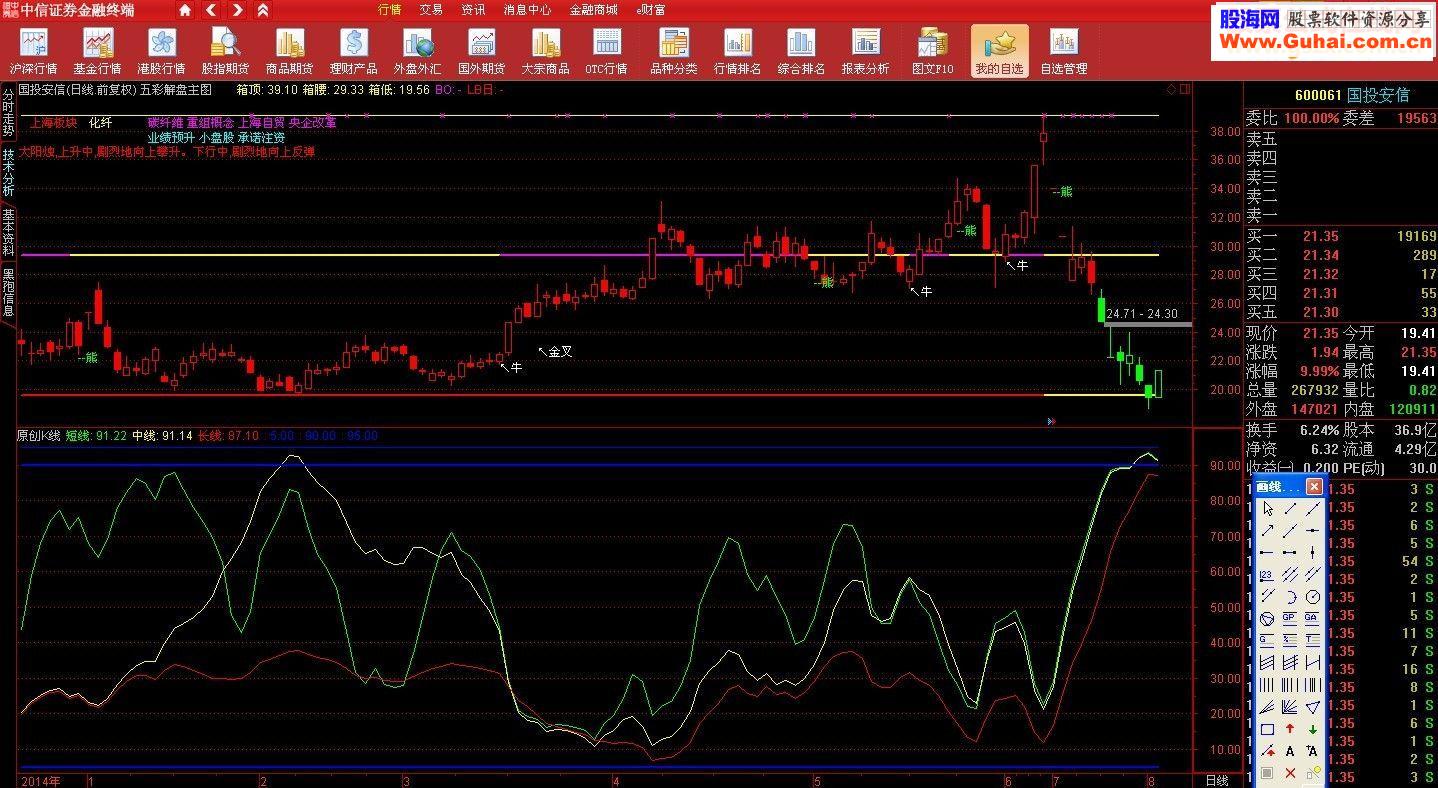Select Gann fan angle tool in 画线

[1289, 706]
